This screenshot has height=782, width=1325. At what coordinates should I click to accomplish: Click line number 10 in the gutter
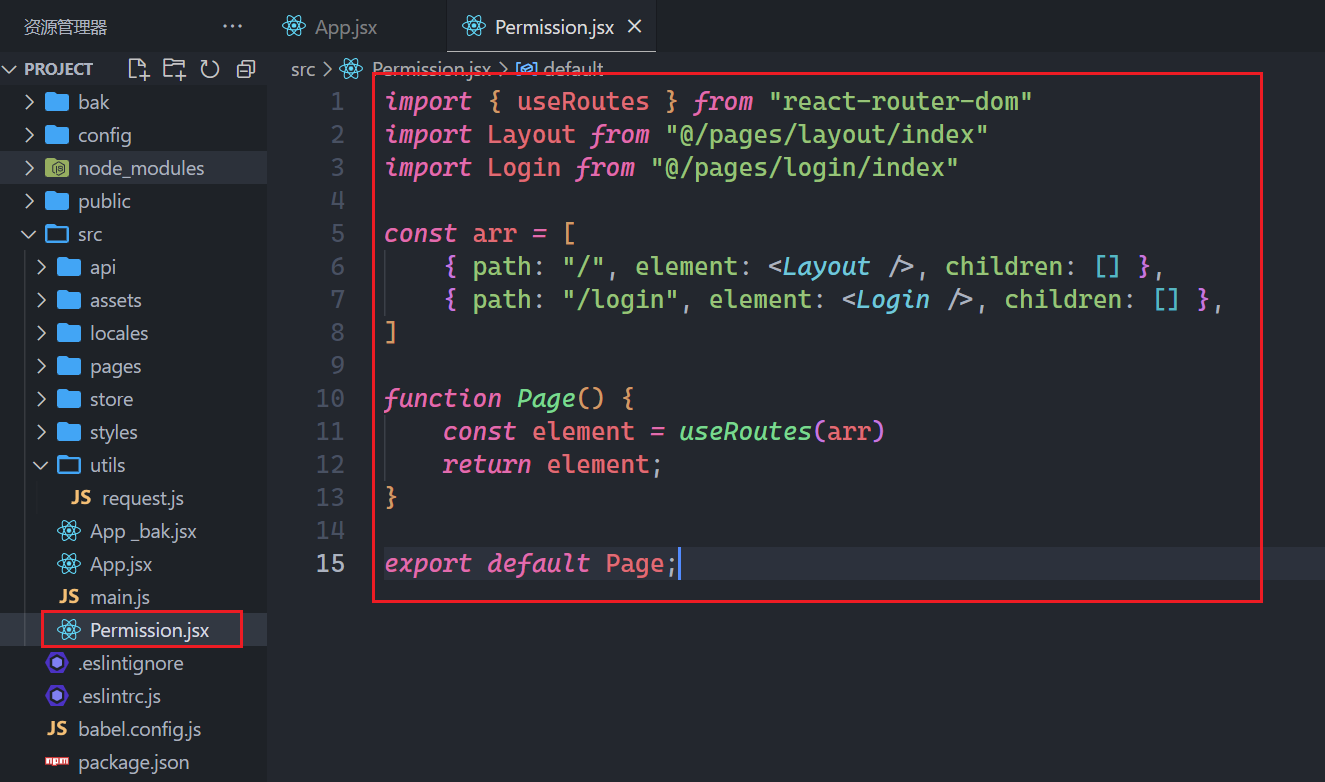[x=330, y=398]
